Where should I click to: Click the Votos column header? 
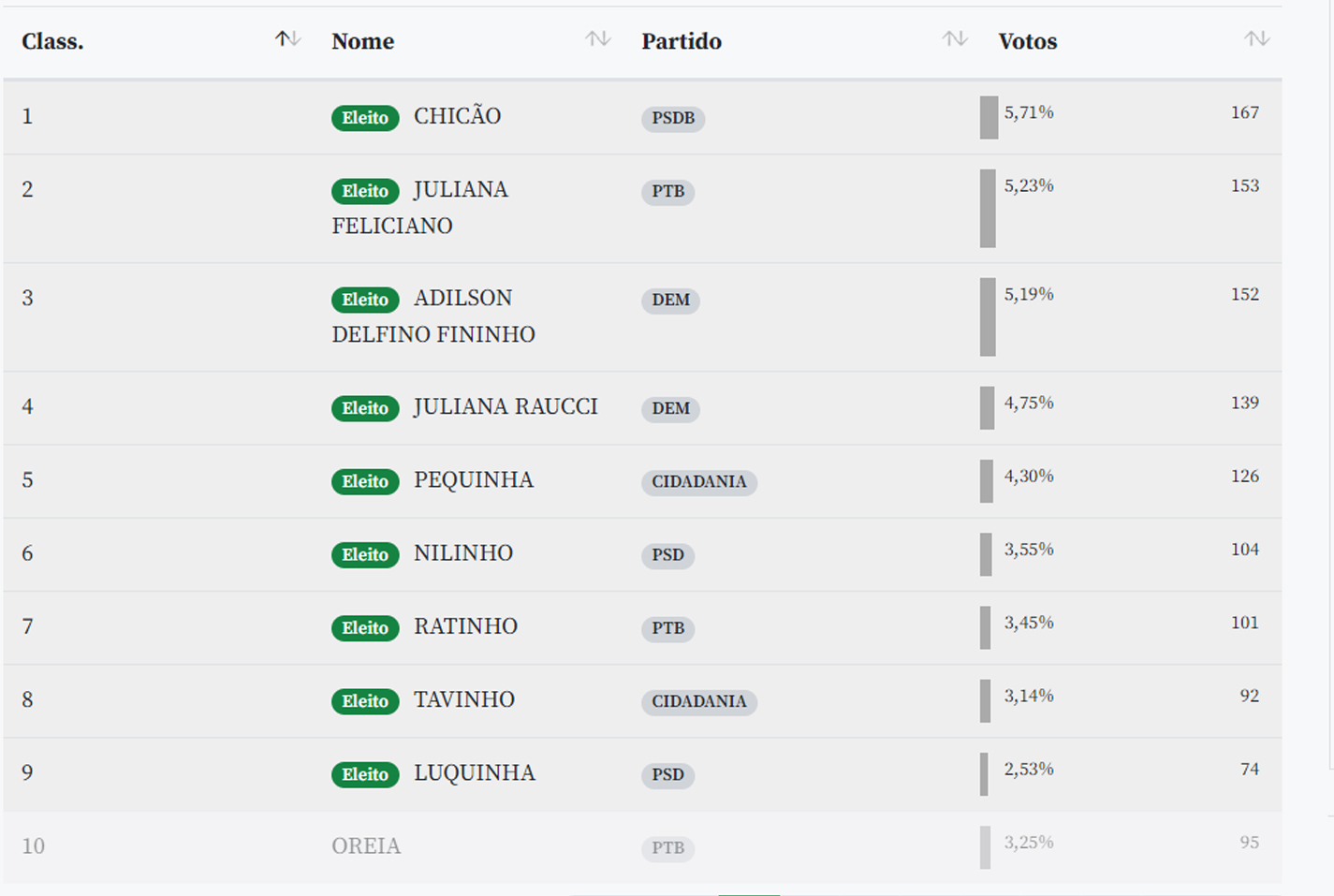(x=1028, y=42)
